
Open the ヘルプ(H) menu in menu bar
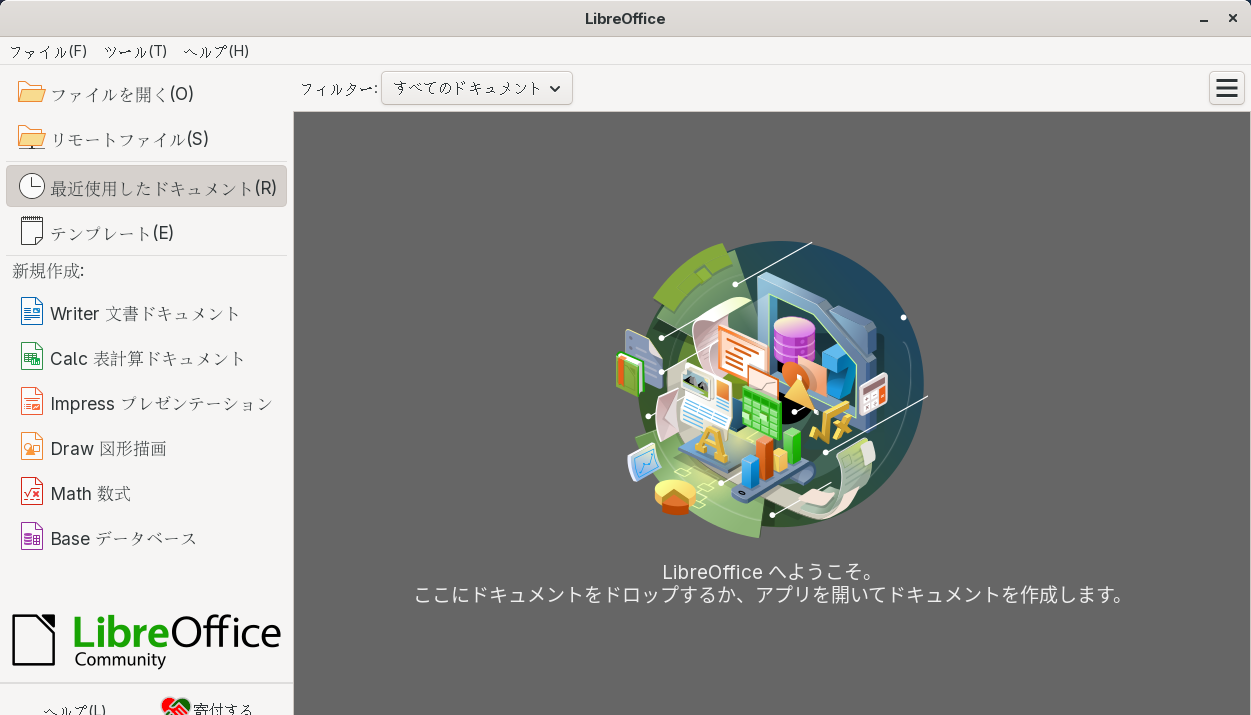click(216, 51)
